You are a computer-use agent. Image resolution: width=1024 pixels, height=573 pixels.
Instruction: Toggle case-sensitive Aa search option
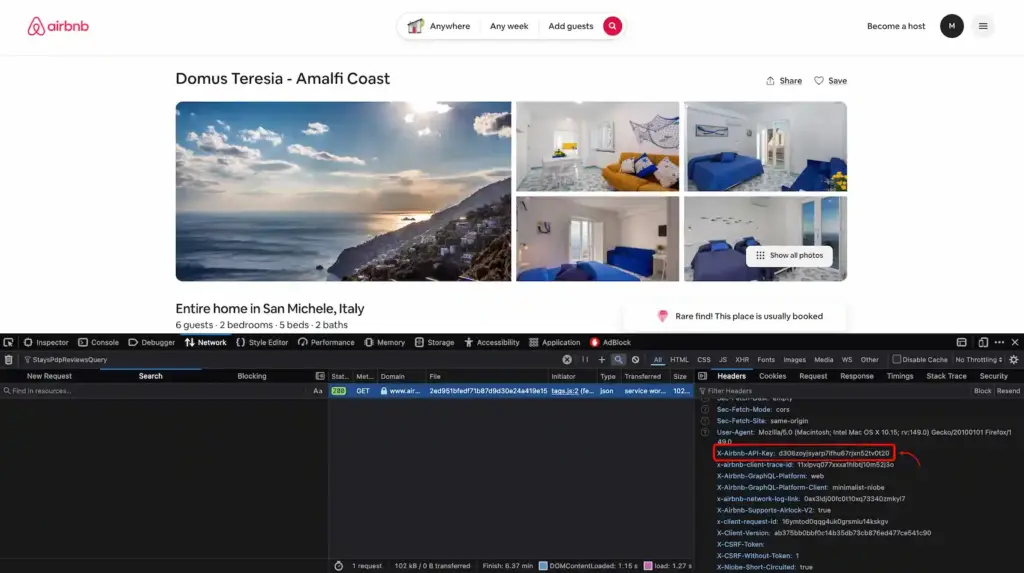point(318,391)
